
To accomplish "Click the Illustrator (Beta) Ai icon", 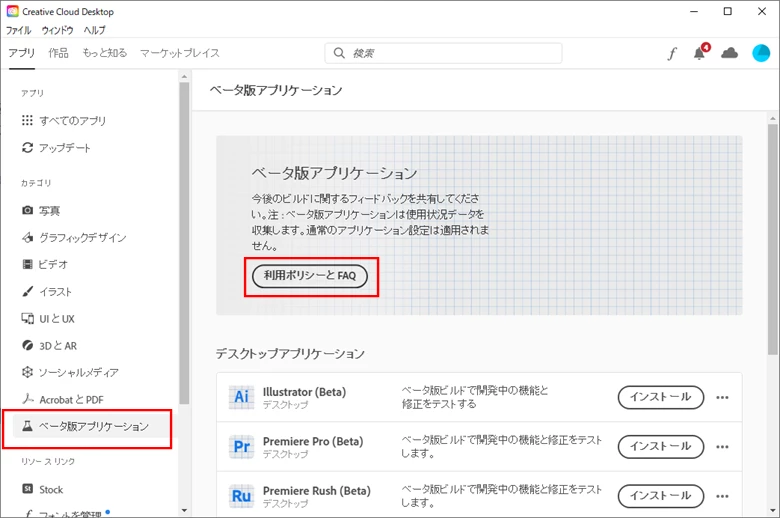I will click(x=241, y=397).
